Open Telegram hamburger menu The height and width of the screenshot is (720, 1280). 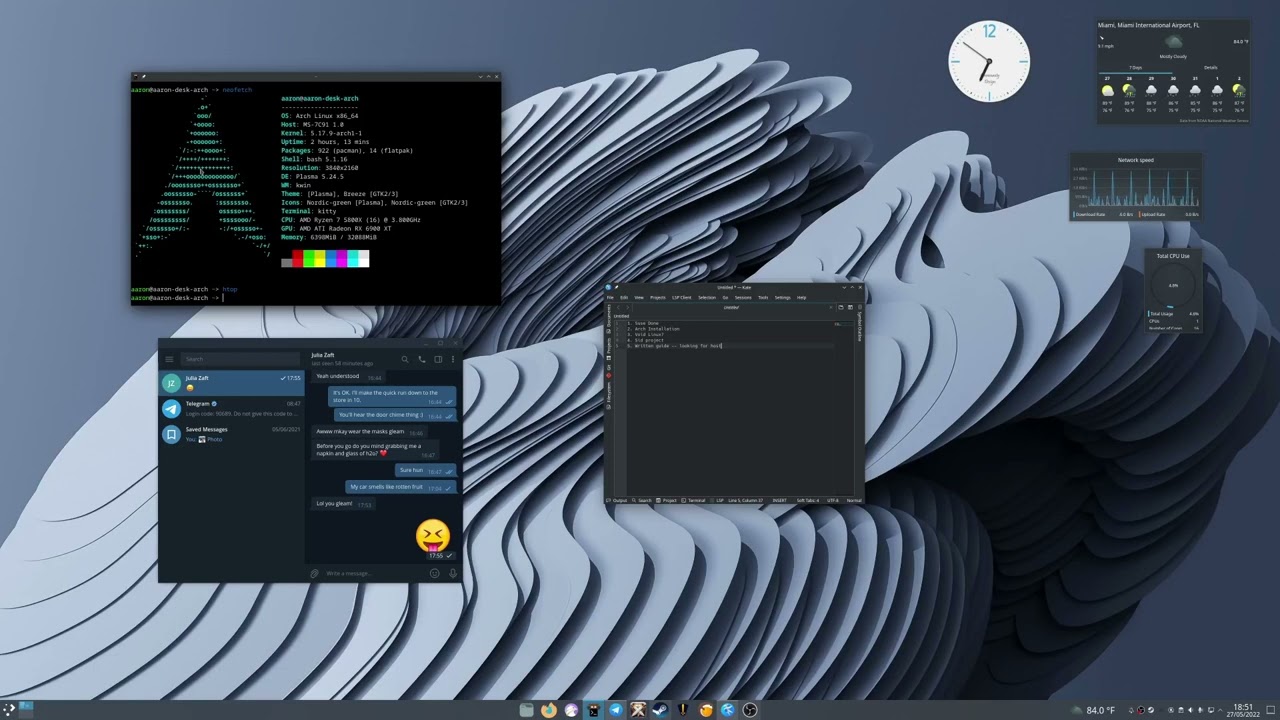coord(169,359)
